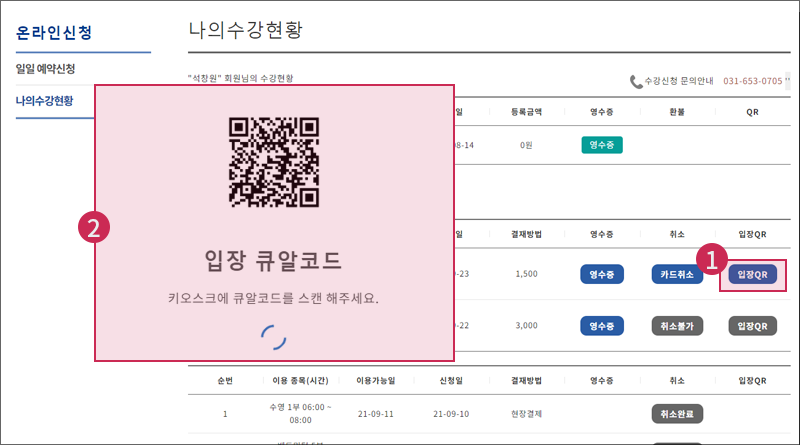Click the 수강신청 문의안내 label
Viewport: 800px width, 445px height.
tap(679, 81)
